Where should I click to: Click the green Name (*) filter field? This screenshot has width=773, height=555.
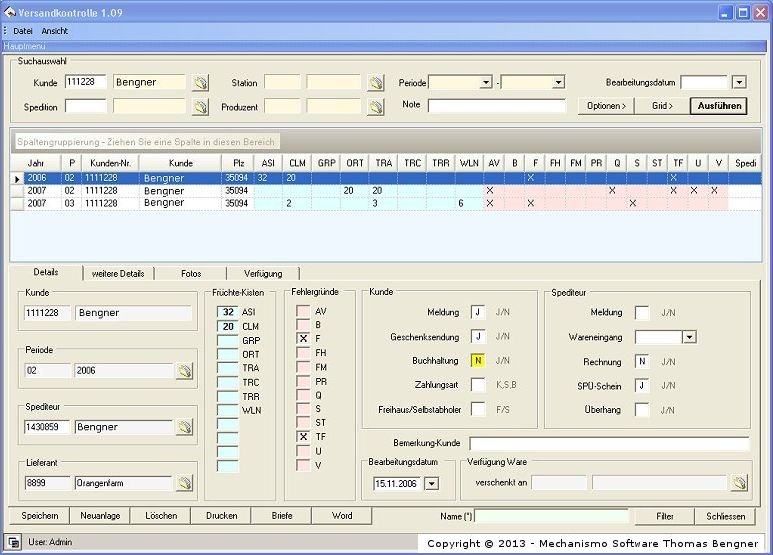click(x=551, y=516)
